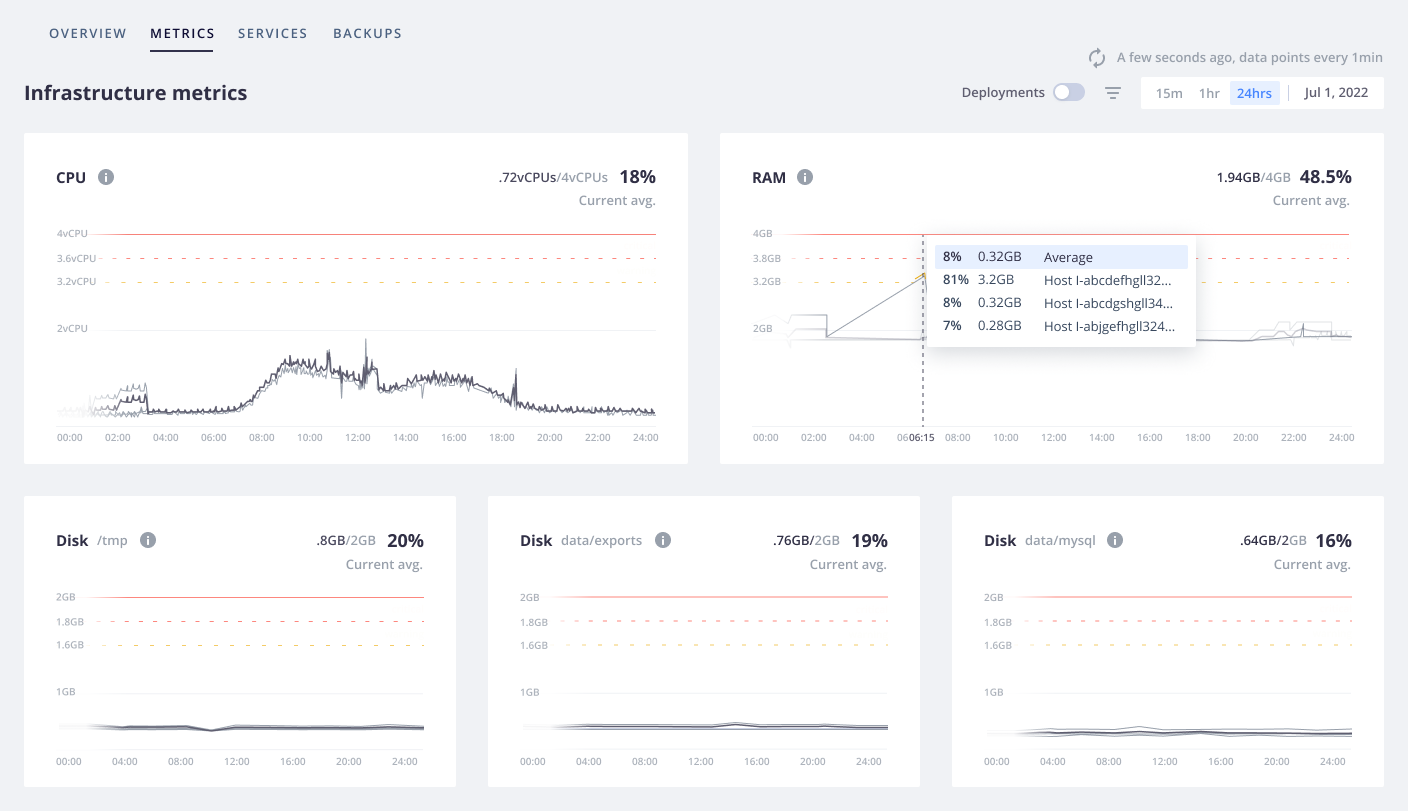Screen dimensions: 1408x811
Task: Open the Jul 1, 2022 date picker
Action: (1336, 93)
